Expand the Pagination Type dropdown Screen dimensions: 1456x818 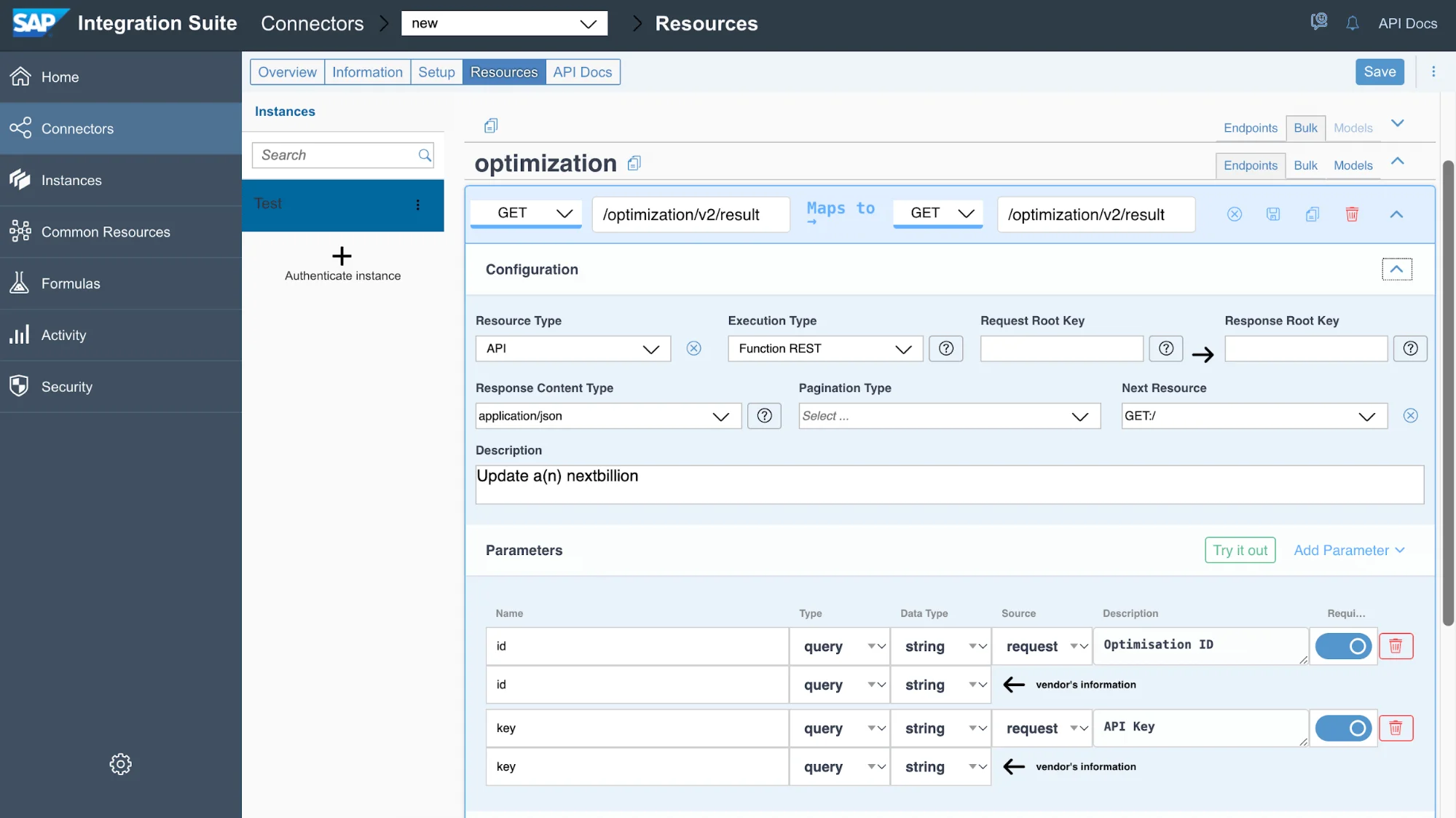(1082, 415)
